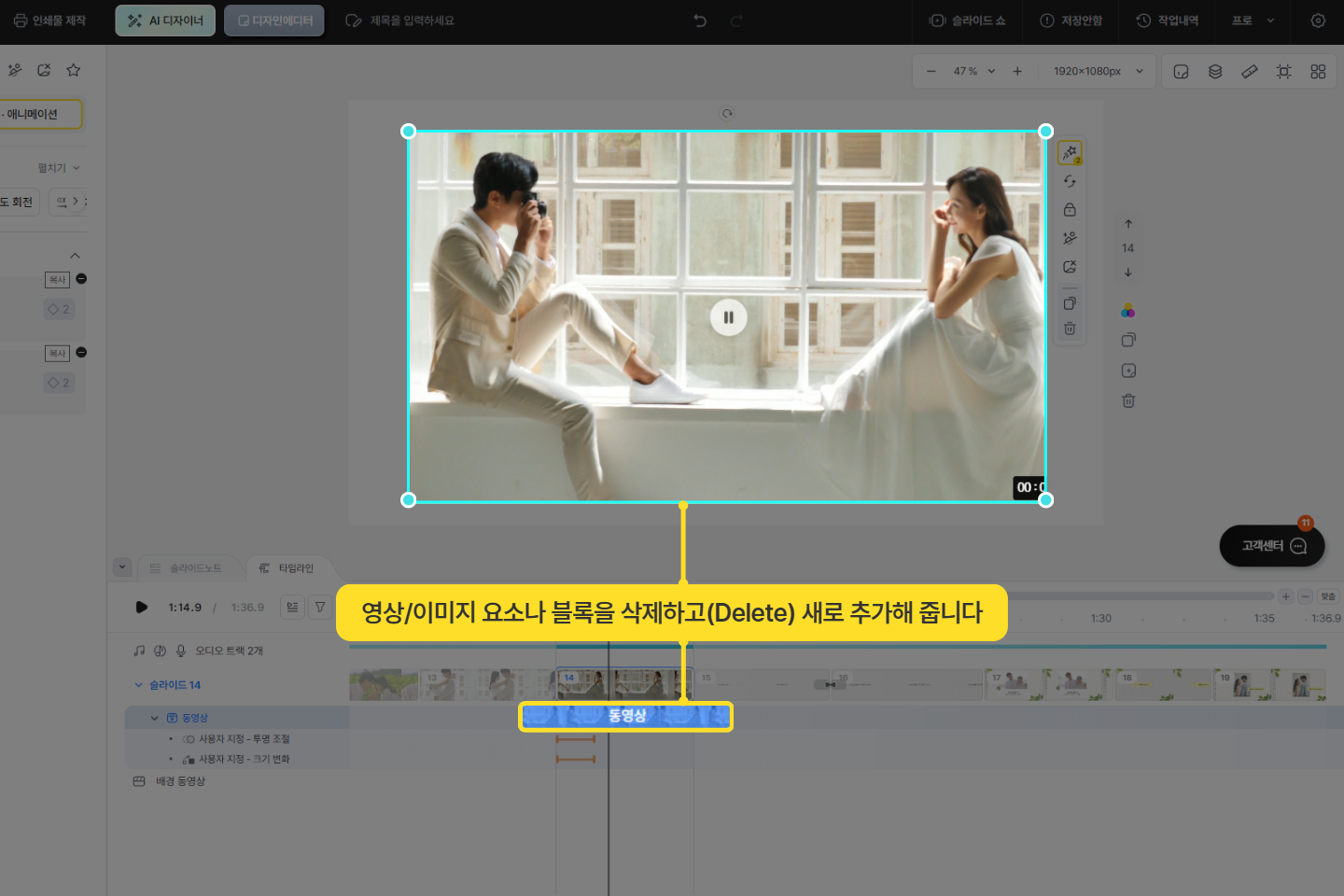Open the layers icon in top toolbar

coord(1215,72)
